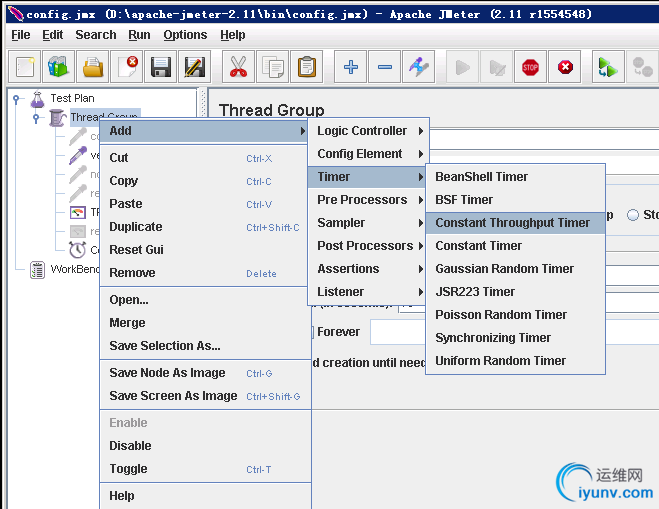Click the Toggle enable/disable toolbar icon
This screenshot has width=659, height=509.
pos(419,67)
